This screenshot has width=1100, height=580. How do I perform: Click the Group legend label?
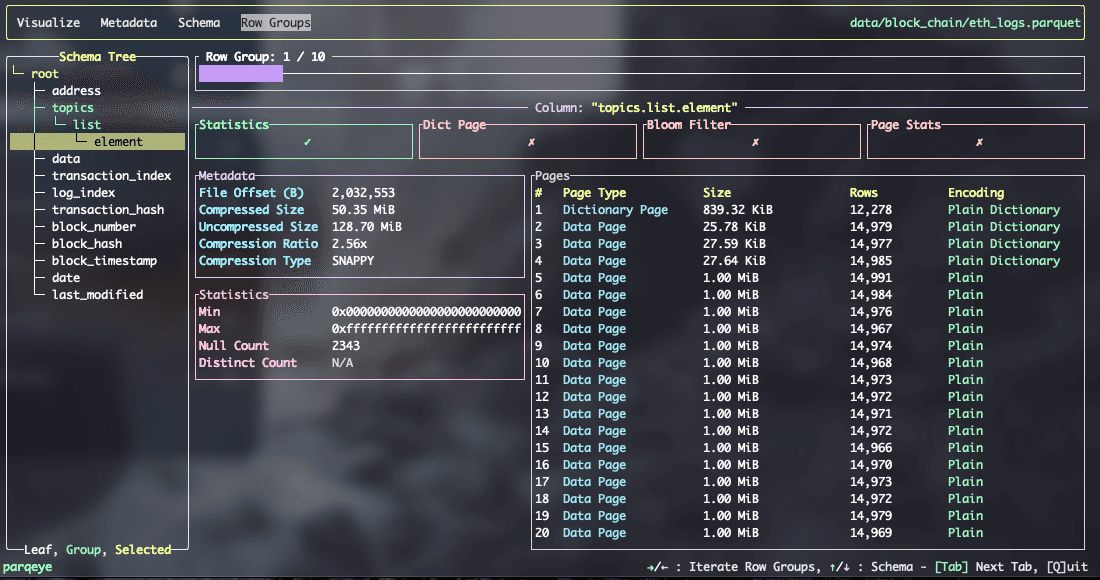83,549
